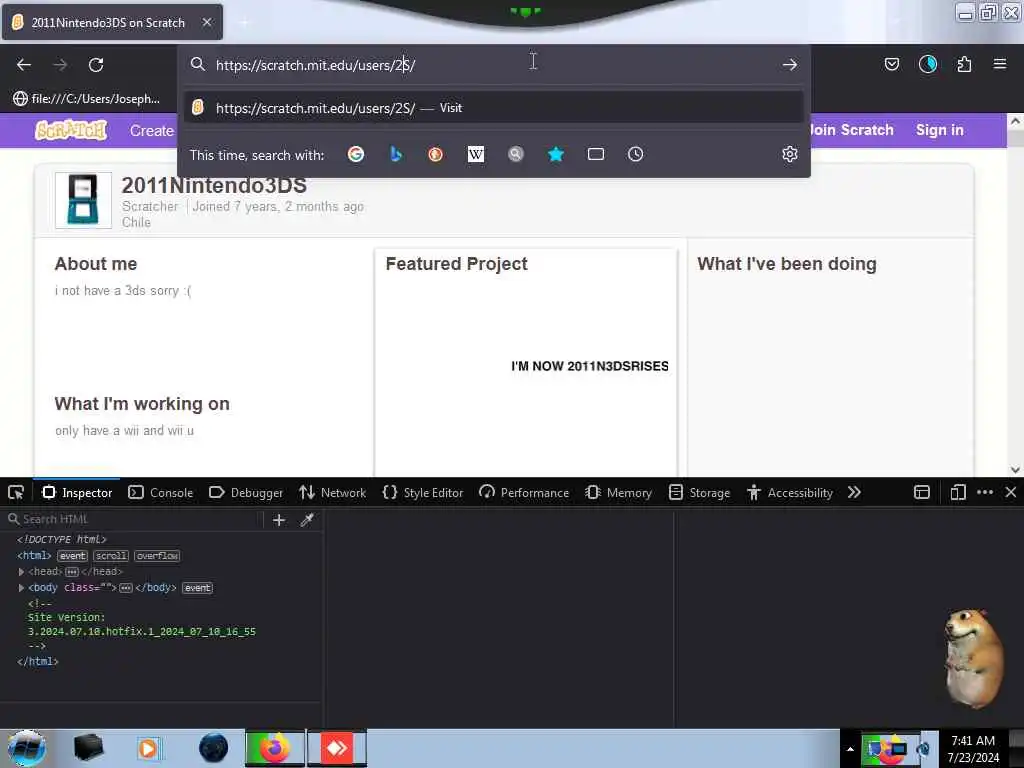Click the Scratch logo
The height and width of the screenshot is (768, 1024).
pos(71,131)
